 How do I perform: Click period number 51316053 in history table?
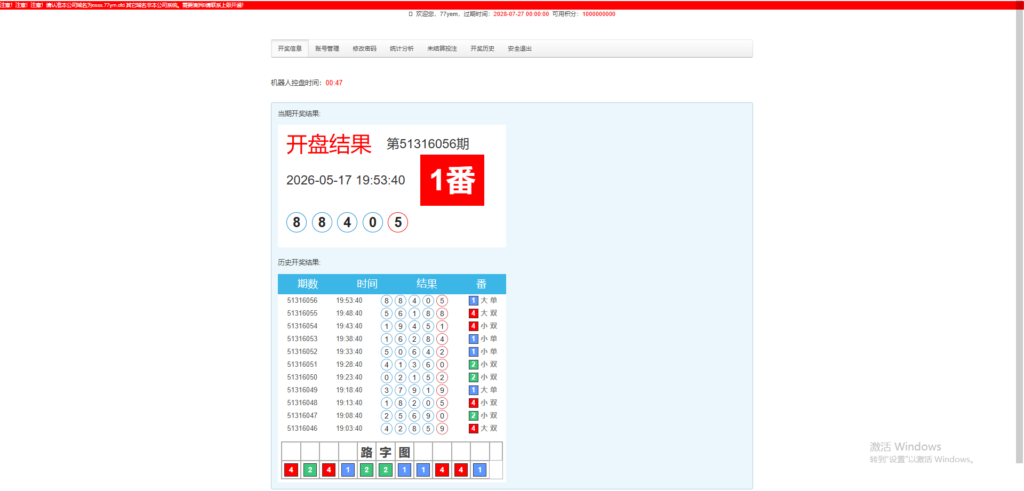pos(302,339)
